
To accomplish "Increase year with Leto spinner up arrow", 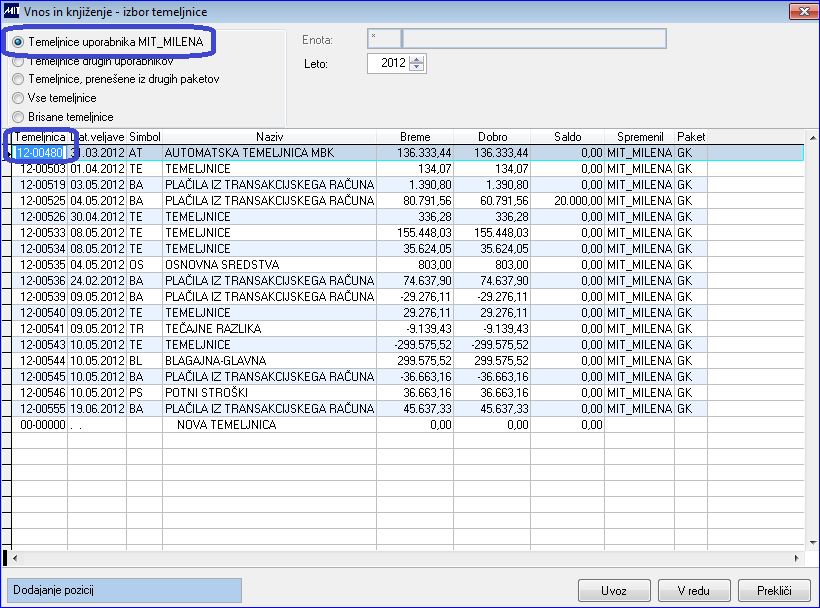I will click(417, 60).
